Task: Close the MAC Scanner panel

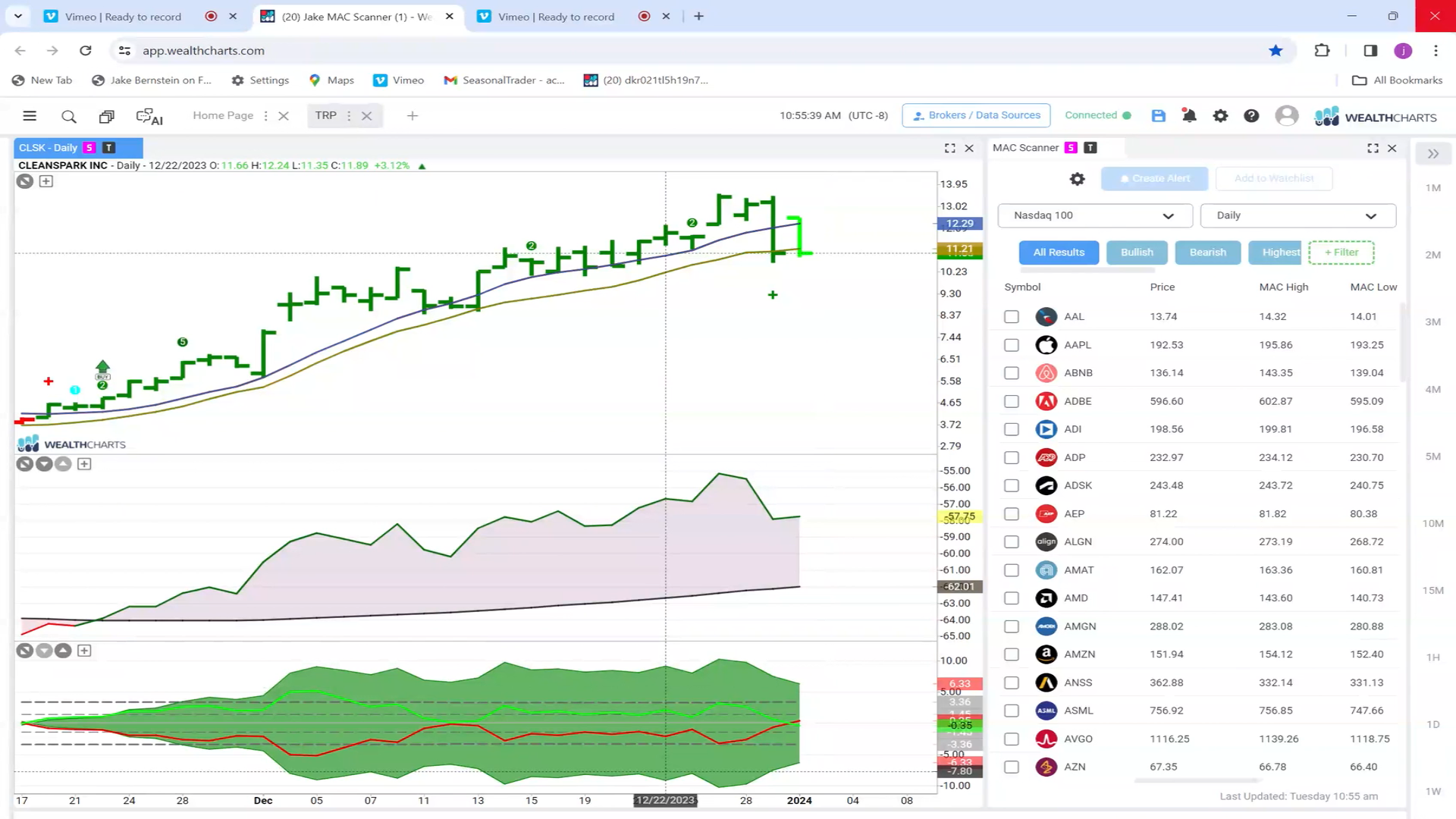Action: 1392,149
